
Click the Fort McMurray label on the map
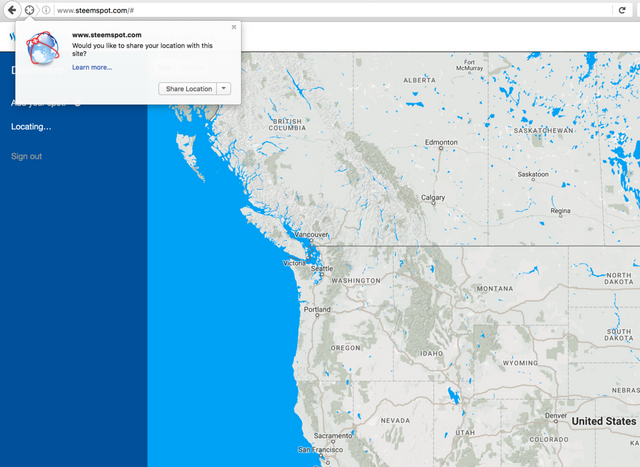[x=469, y=65]
